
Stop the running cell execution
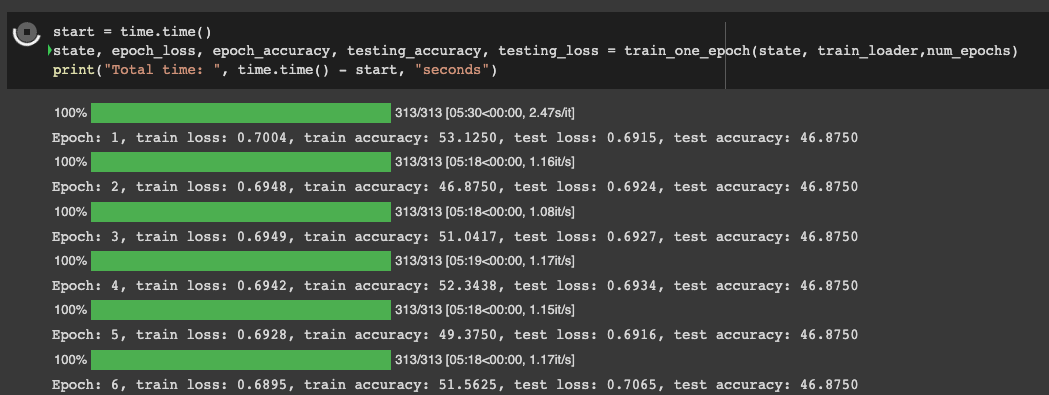coord(27,32)
